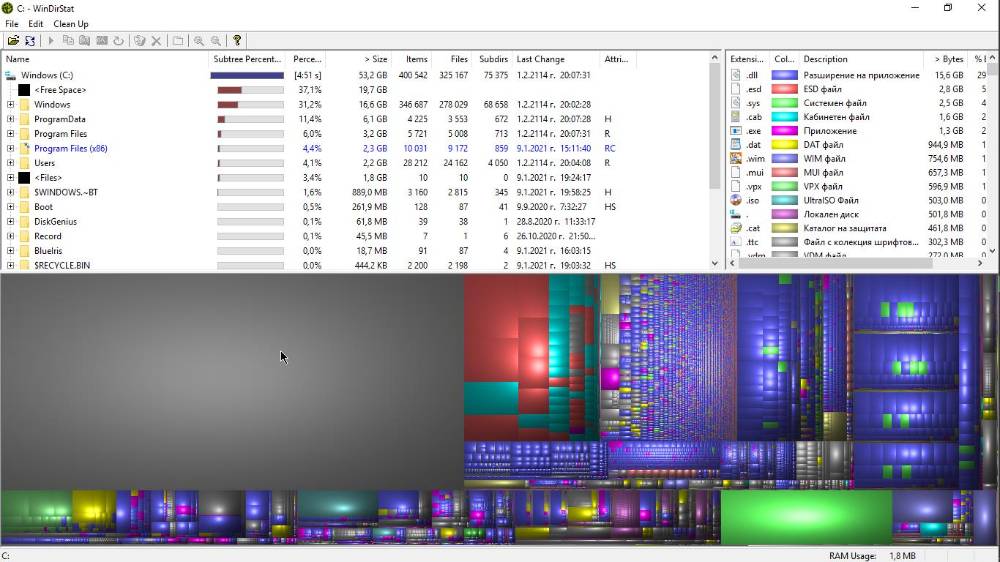Open the Clean Up menu

tap(71, 24)
